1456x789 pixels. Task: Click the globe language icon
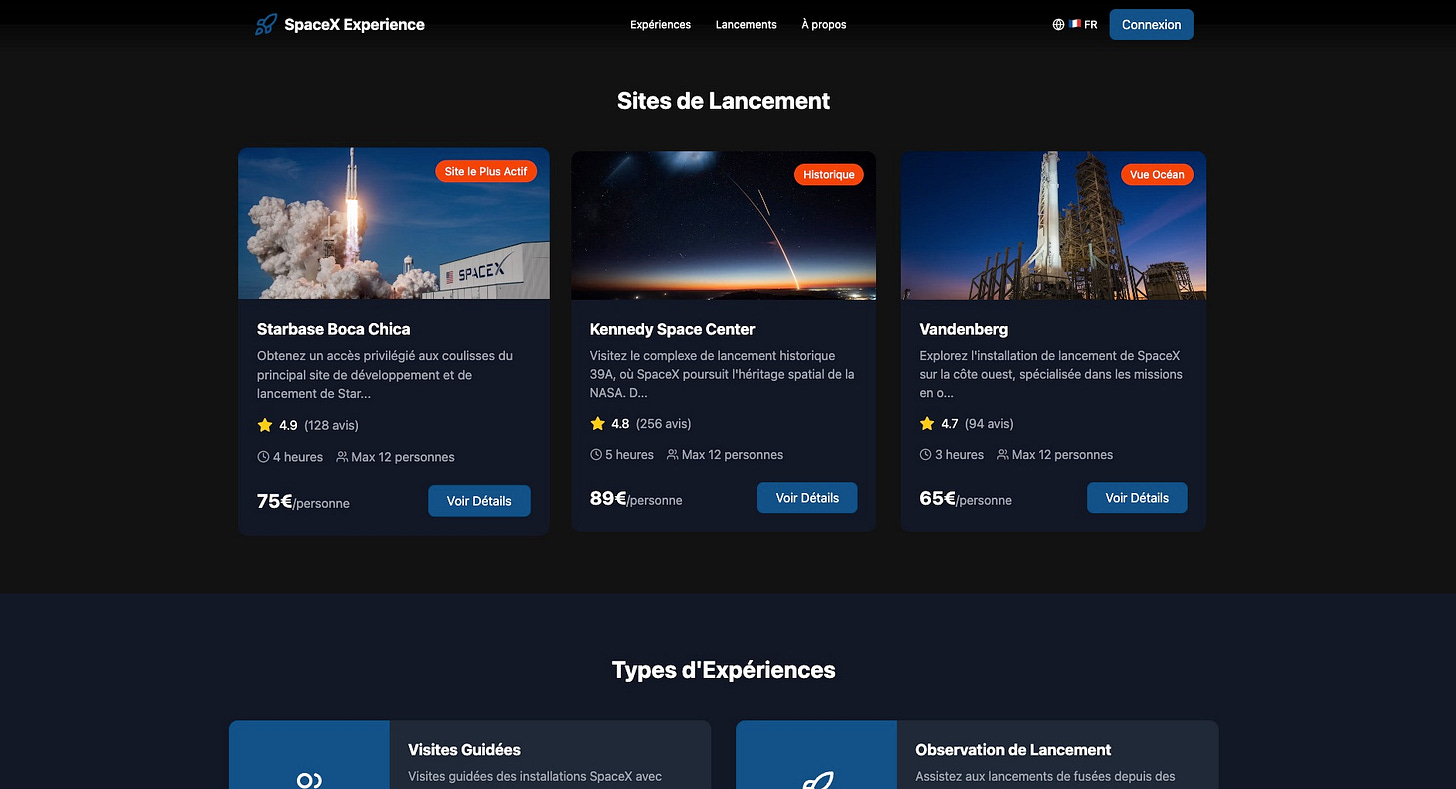(x=1058, y=25)
